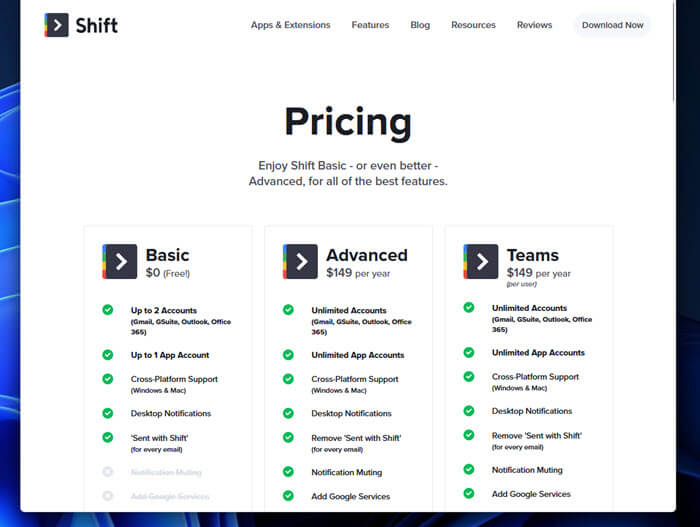Click Teams 'Unlimited Accounts' text
The height and width of the screenshot is (527, 700).
click(529, 308)
